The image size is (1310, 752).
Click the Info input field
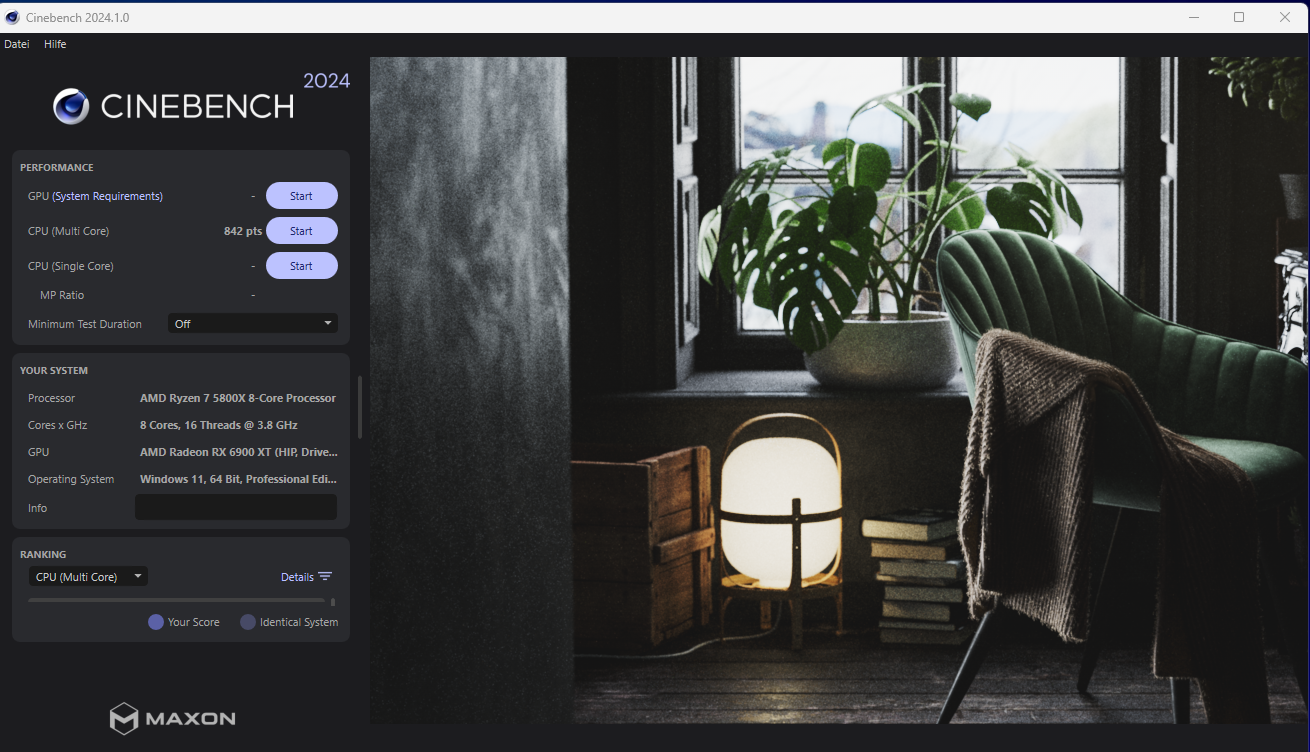tap(236, 507)
